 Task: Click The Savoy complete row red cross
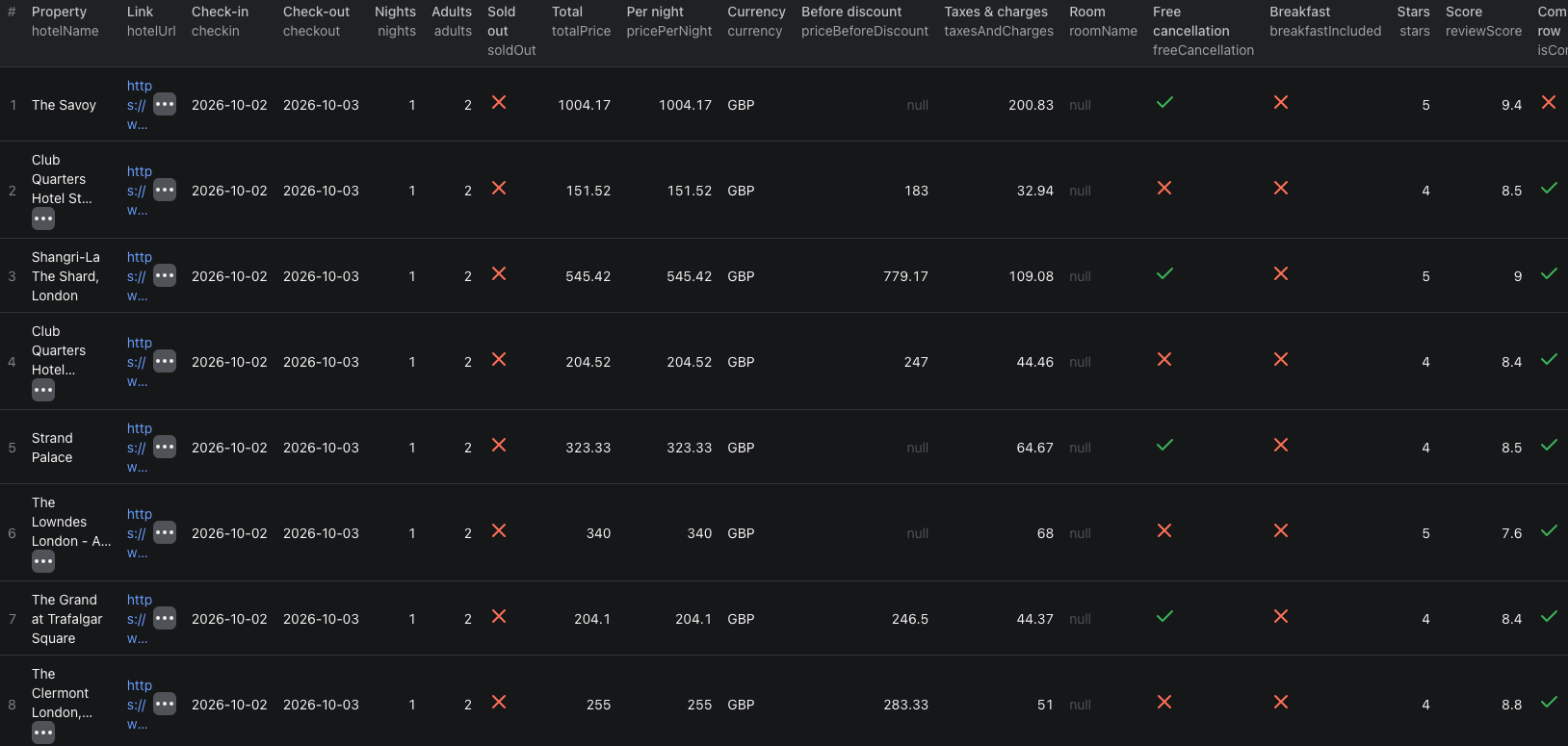1549,102
